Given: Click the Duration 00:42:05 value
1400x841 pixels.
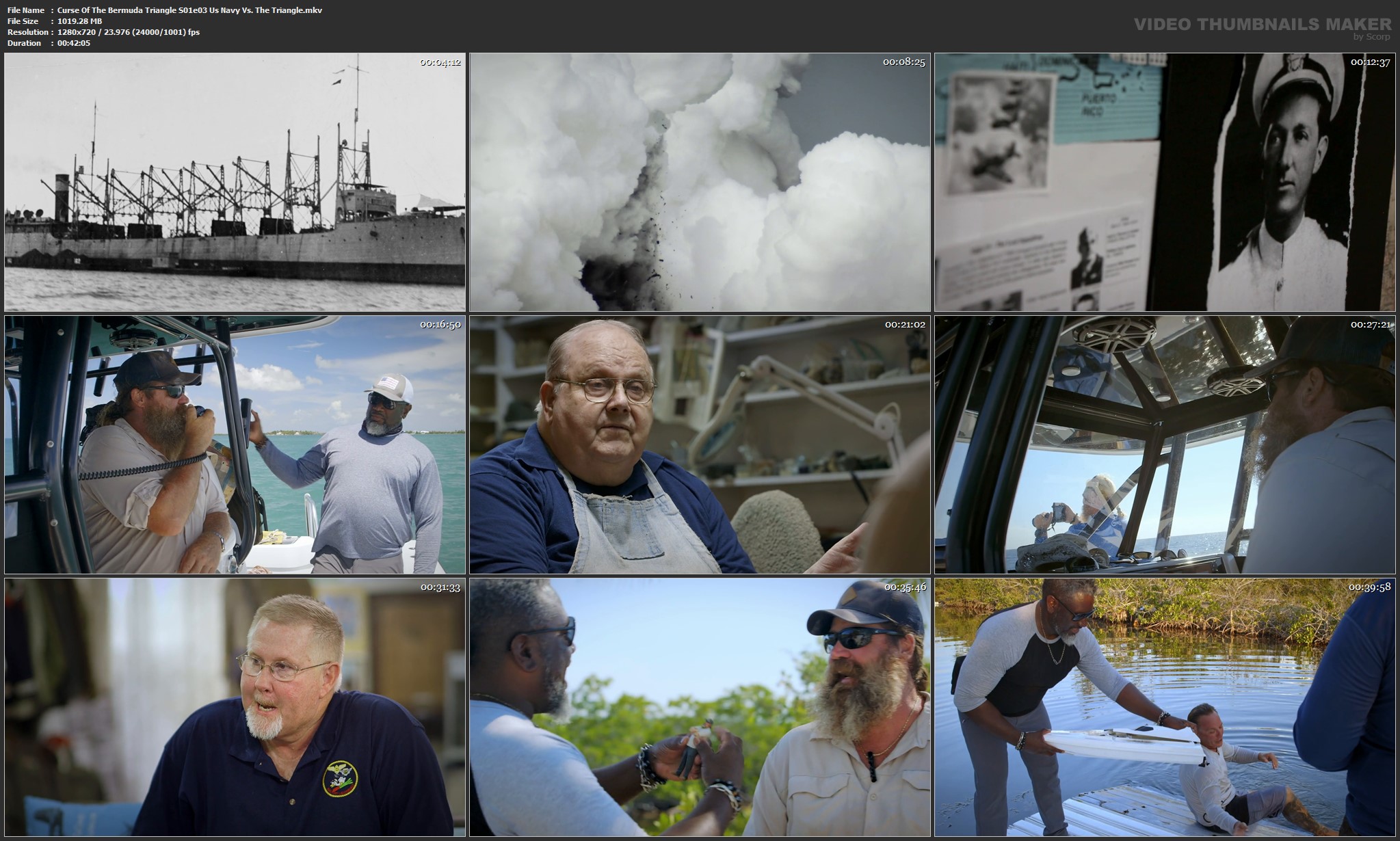Looking at the screenshot, I should pos(74,43).
